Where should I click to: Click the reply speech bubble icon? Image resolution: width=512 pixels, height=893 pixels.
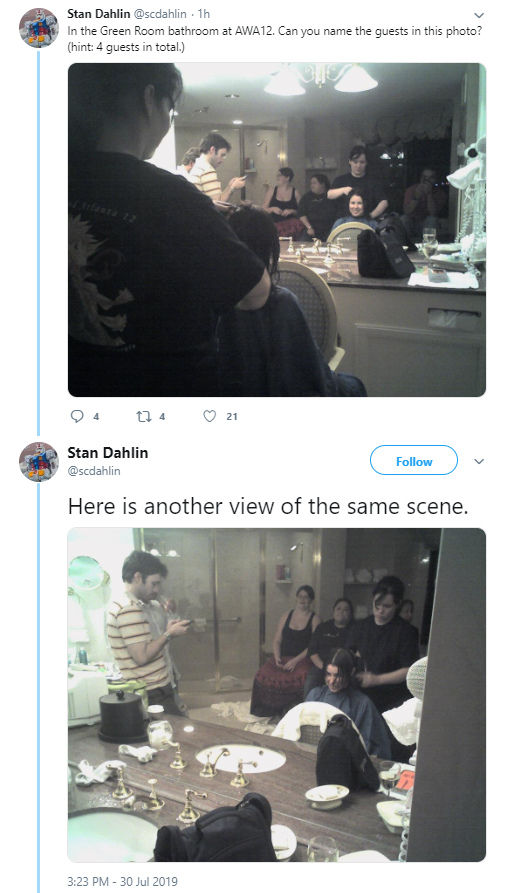point(77,416)
